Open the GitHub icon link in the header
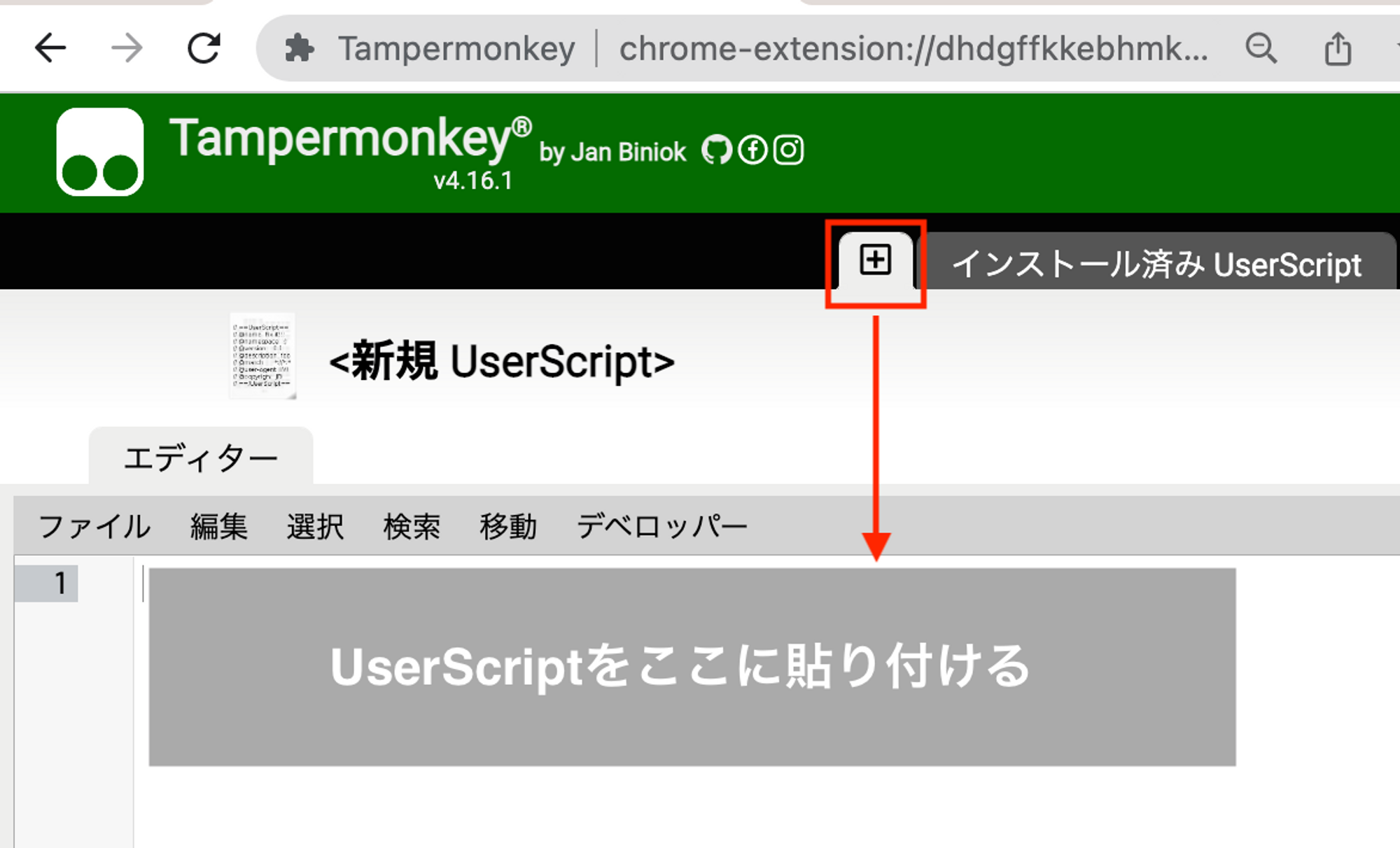 pyautogui.click(x=717, y=150)
